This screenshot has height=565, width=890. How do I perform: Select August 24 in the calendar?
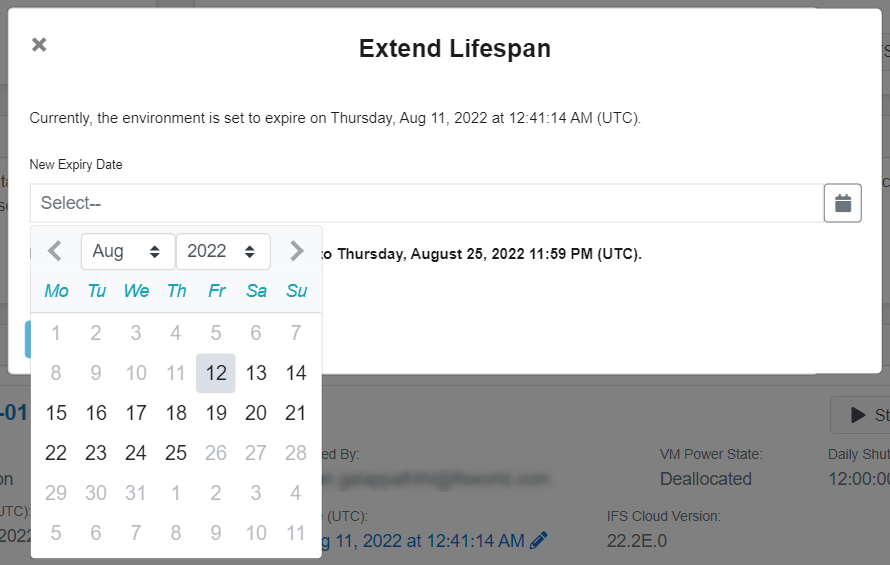pos(136,453)
